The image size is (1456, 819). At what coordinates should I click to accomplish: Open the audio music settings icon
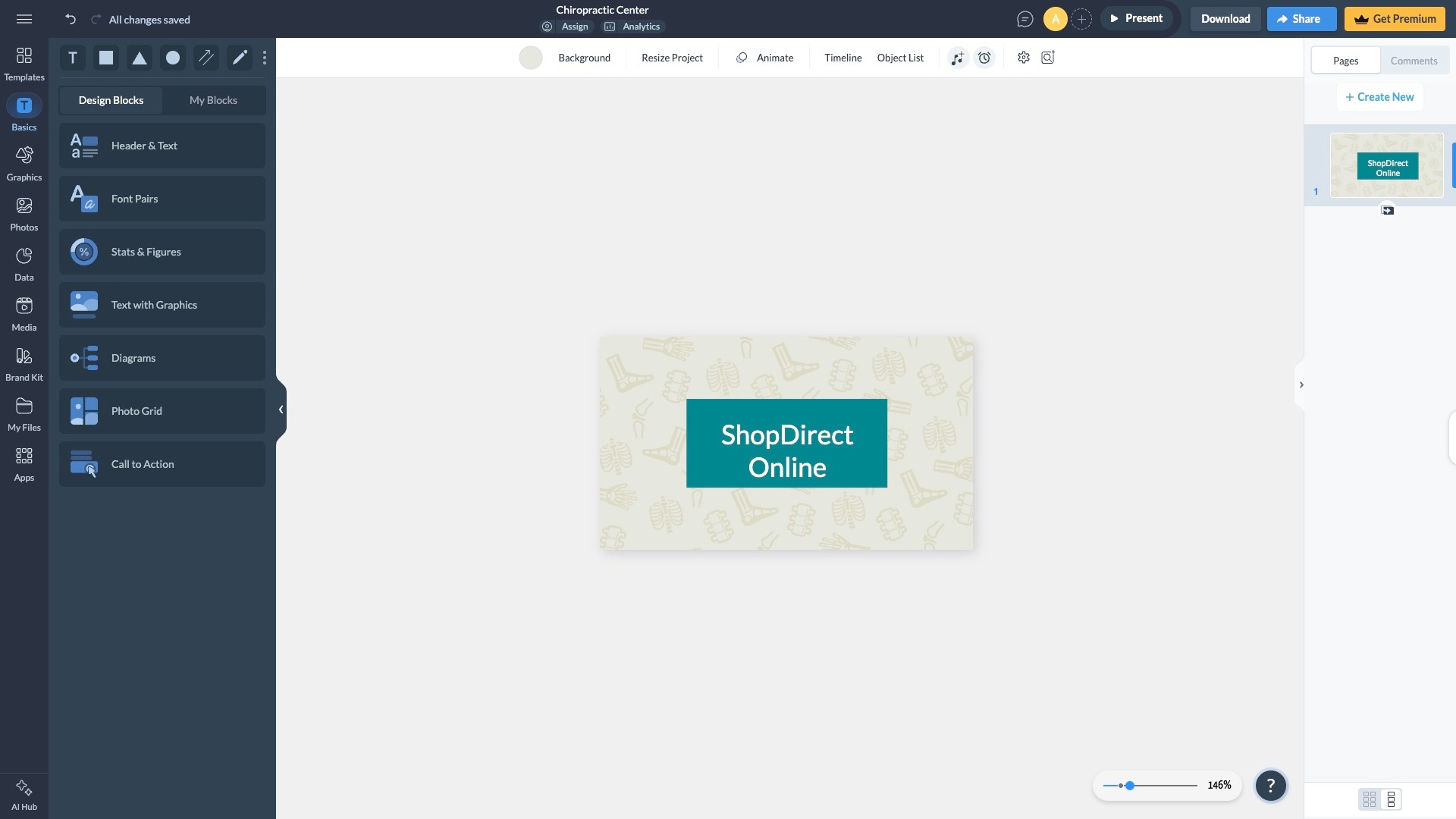[x=959, y=58]
